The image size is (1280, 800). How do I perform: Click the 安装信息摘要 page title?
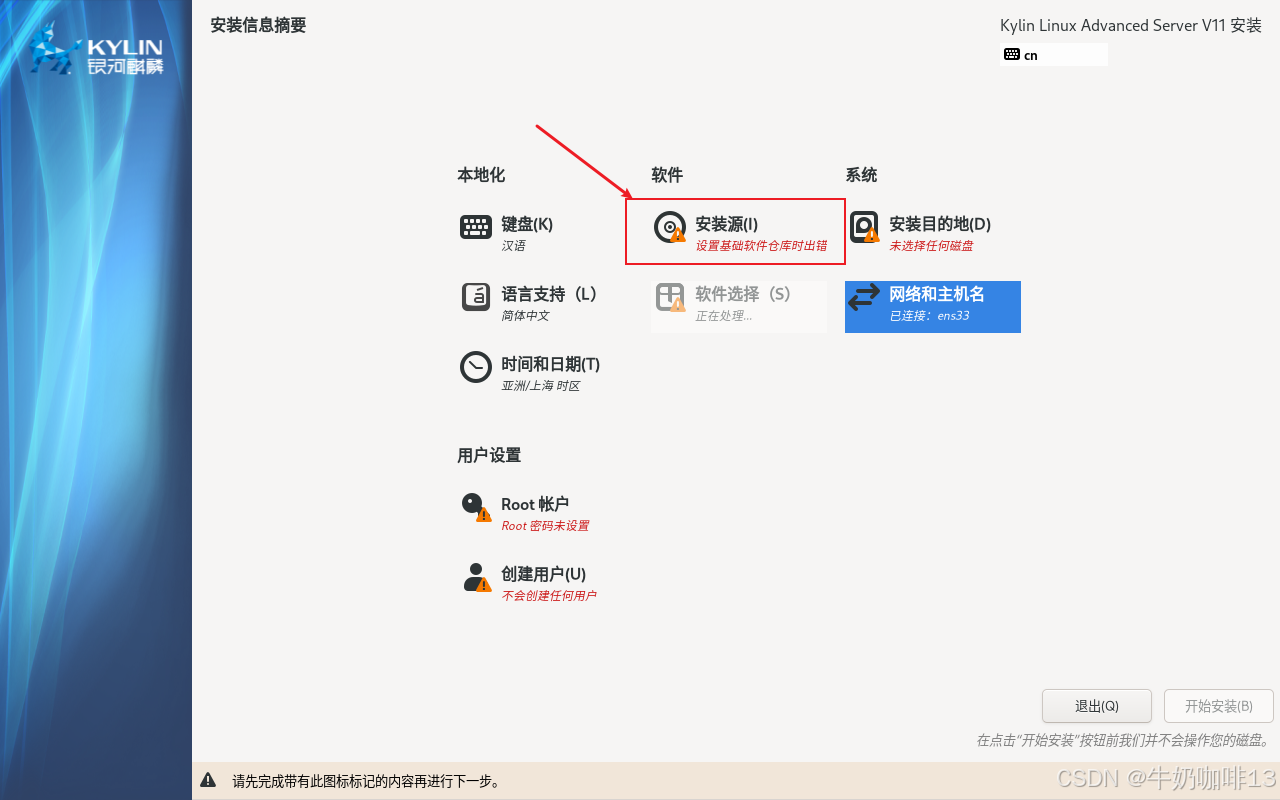click(x=258, y=25)
